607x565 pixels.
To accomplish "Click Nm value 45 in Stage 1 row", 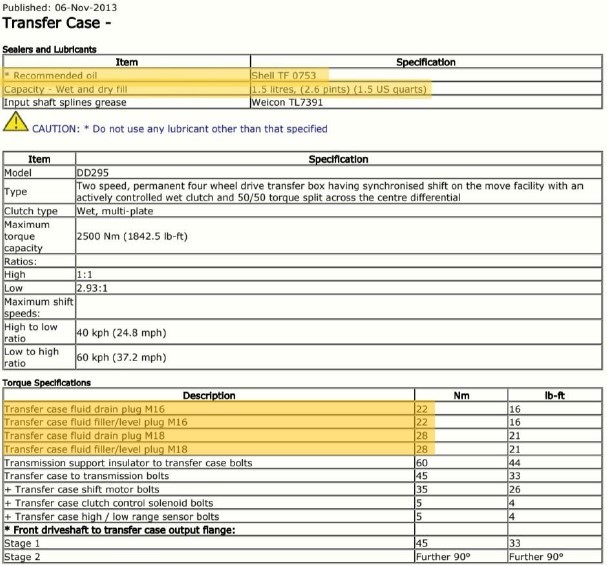I will click(422, 543).
